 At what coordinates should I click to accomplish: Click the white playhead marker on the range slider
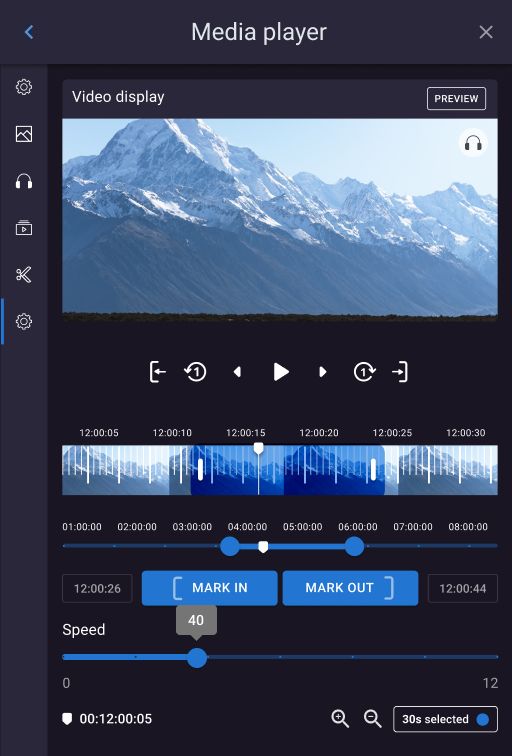[263, 547]
